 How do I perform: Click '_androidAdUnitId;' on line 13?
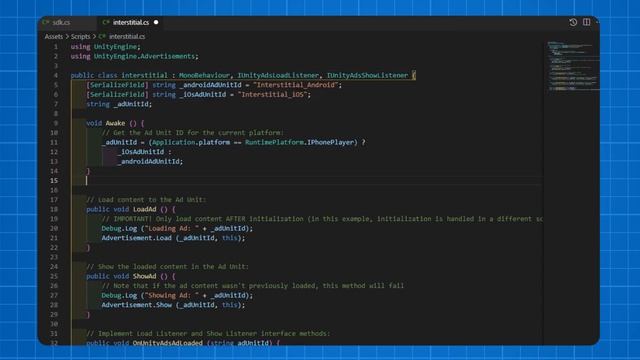tap(150, 162)
